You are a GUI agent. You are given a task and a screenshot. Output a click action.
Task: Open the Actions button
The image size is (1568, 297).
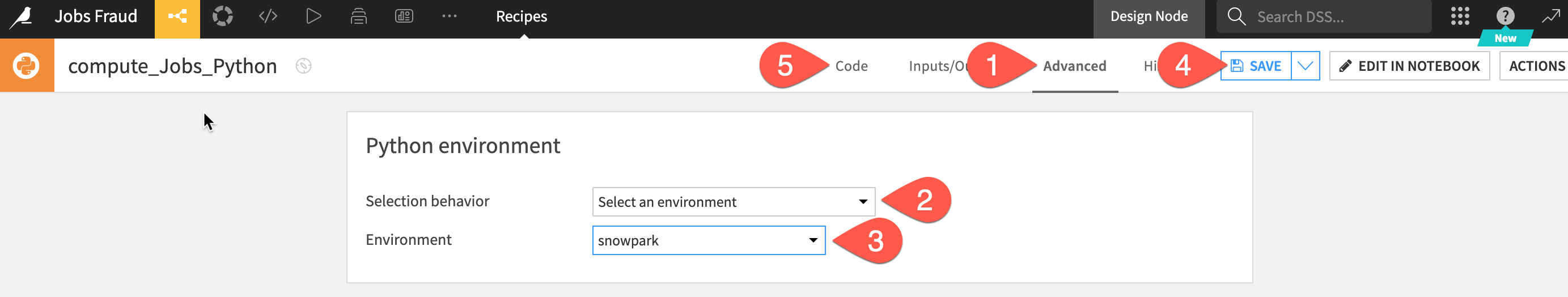[1536, 66]
